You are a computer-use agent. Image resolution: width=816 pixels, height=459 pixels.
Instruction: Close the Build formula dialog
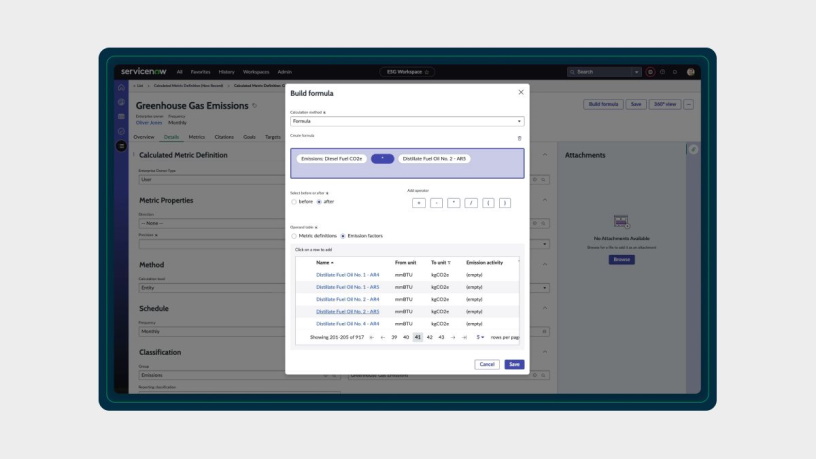(x=520, y=92)
